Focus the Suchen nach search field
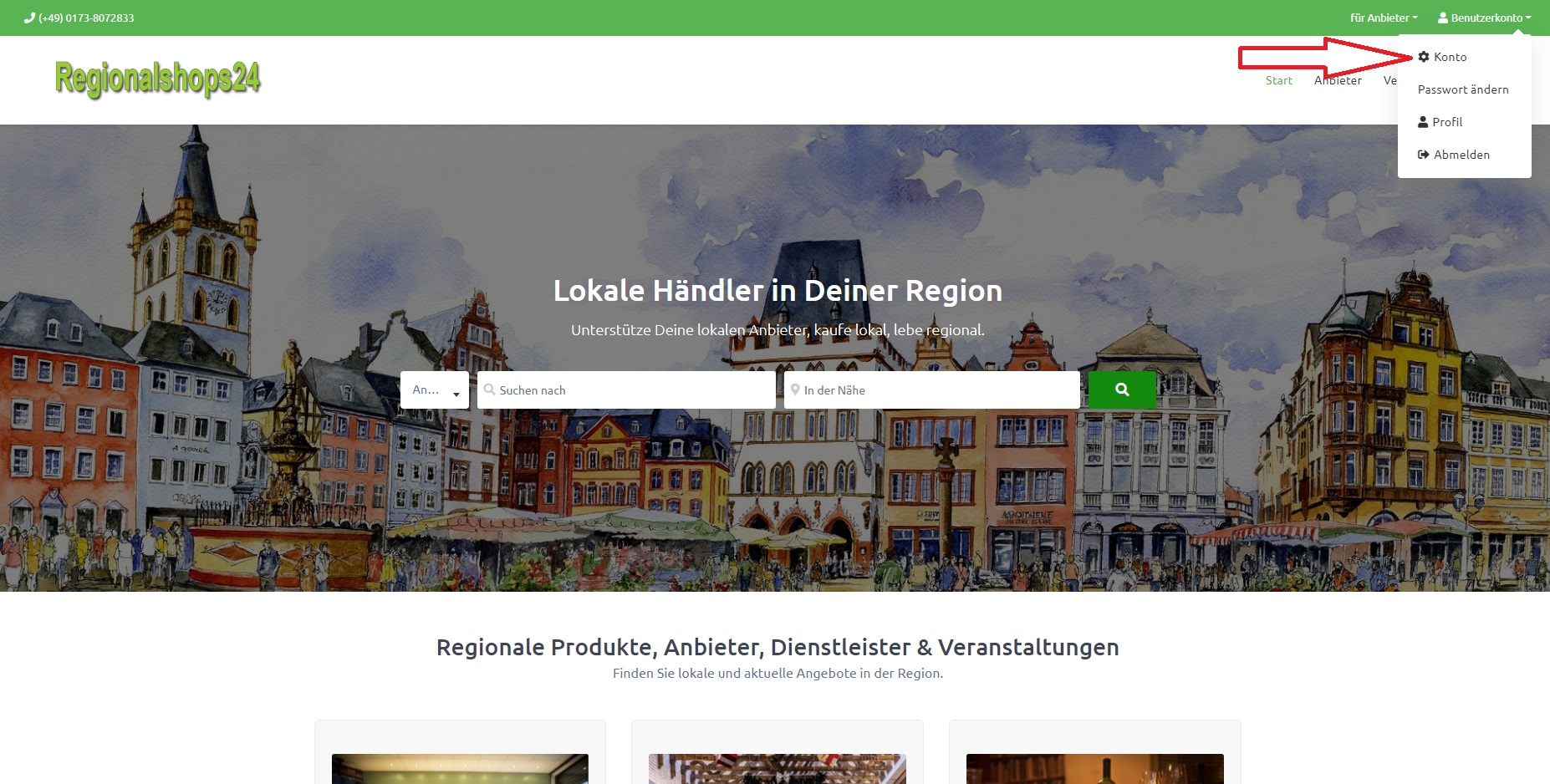This screenshot has width=1550, height=784. pyautogui.click(x=626, y=389)
